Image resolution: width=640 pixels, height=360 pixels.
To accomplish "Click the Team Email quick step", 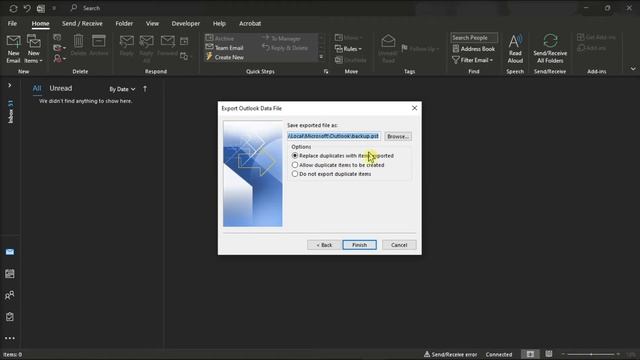I will [x=225, y=48].
